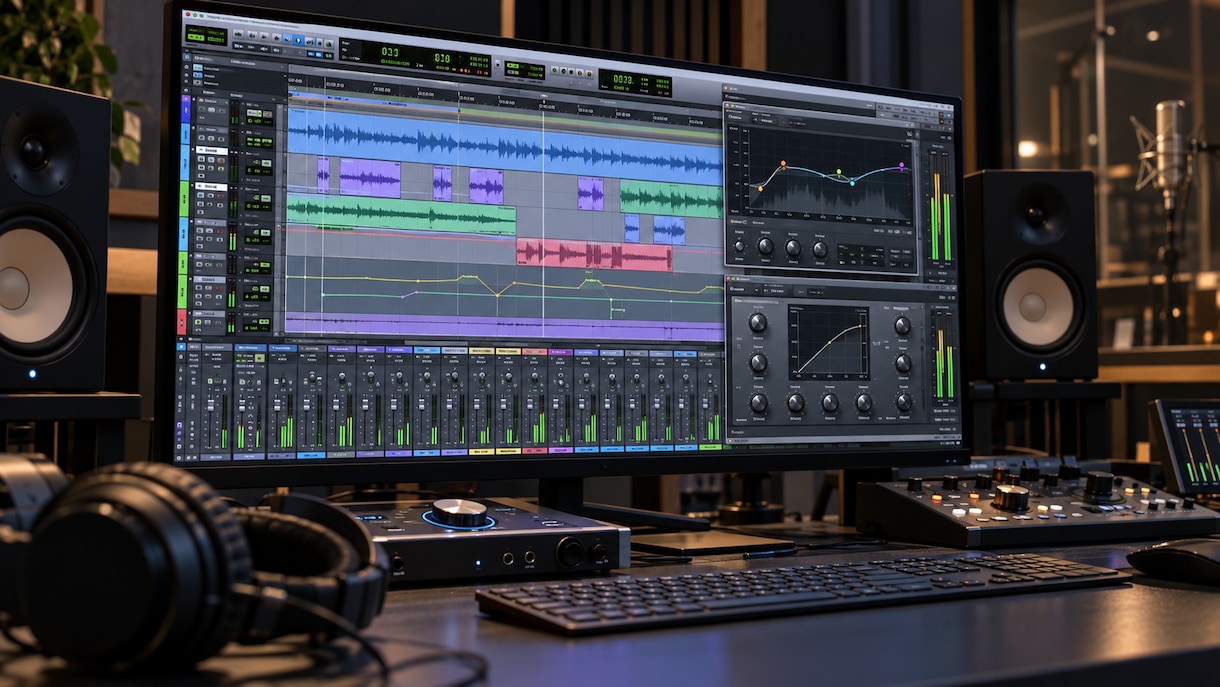Click the blue highlighted button in the top transport toolbar
The image size is (1220, 687).
299,40
